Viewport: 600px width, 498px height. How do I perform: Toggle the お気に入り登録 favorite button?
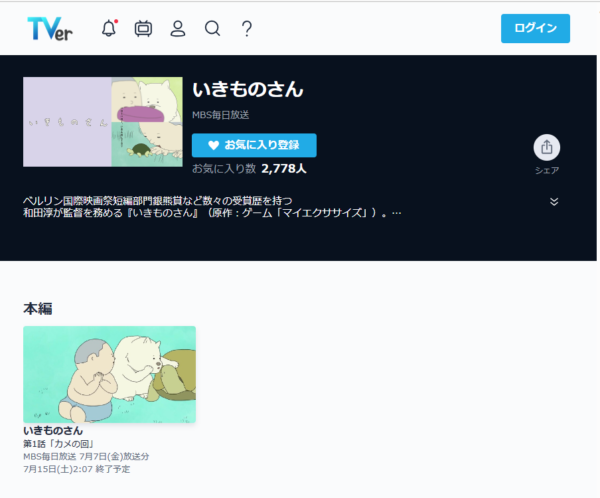click(254, 145)
